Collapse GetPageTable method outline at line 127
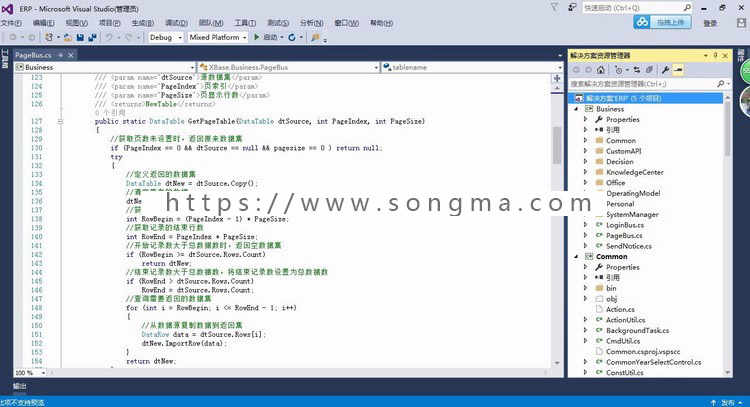This screenshot has height=407, width=750. (x=60, y=121)
